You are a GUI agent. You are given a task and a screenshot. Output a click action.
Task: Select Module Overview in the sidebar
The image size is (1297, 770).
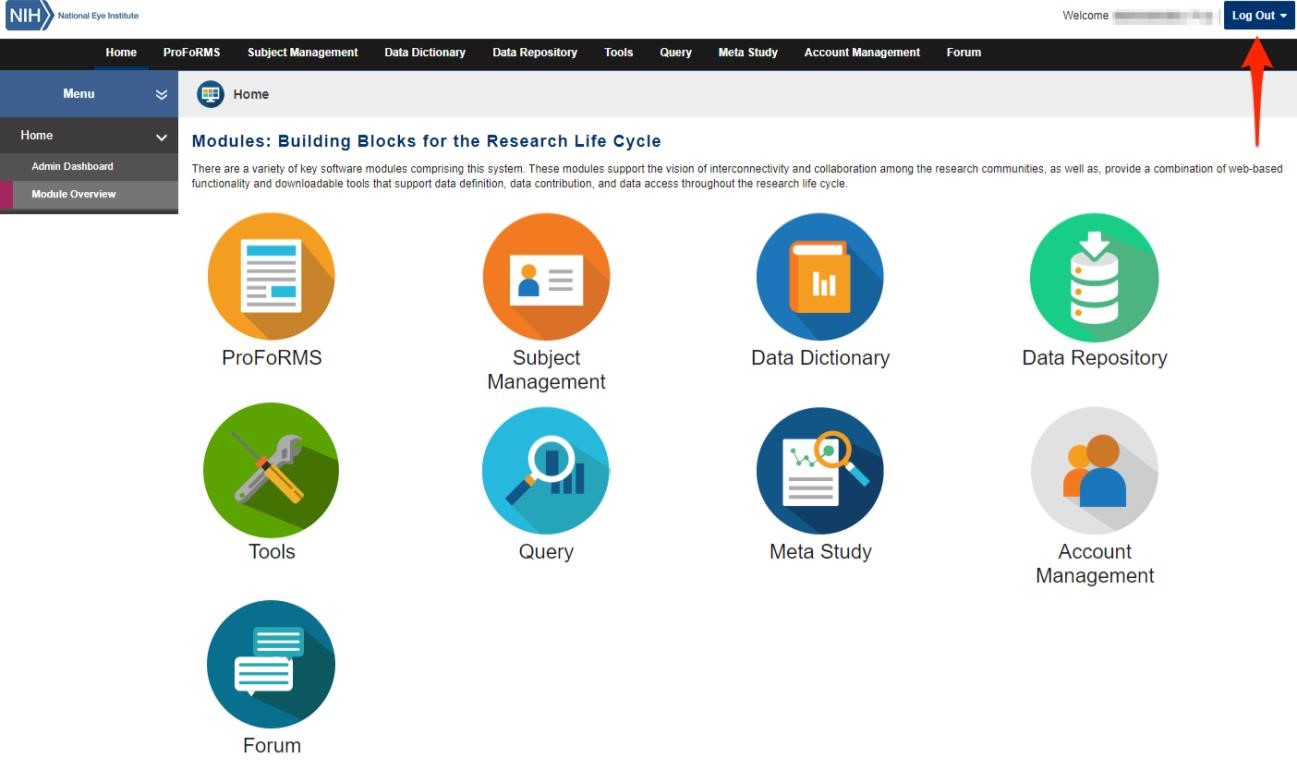pyautogui.click(x=73, y=194)
